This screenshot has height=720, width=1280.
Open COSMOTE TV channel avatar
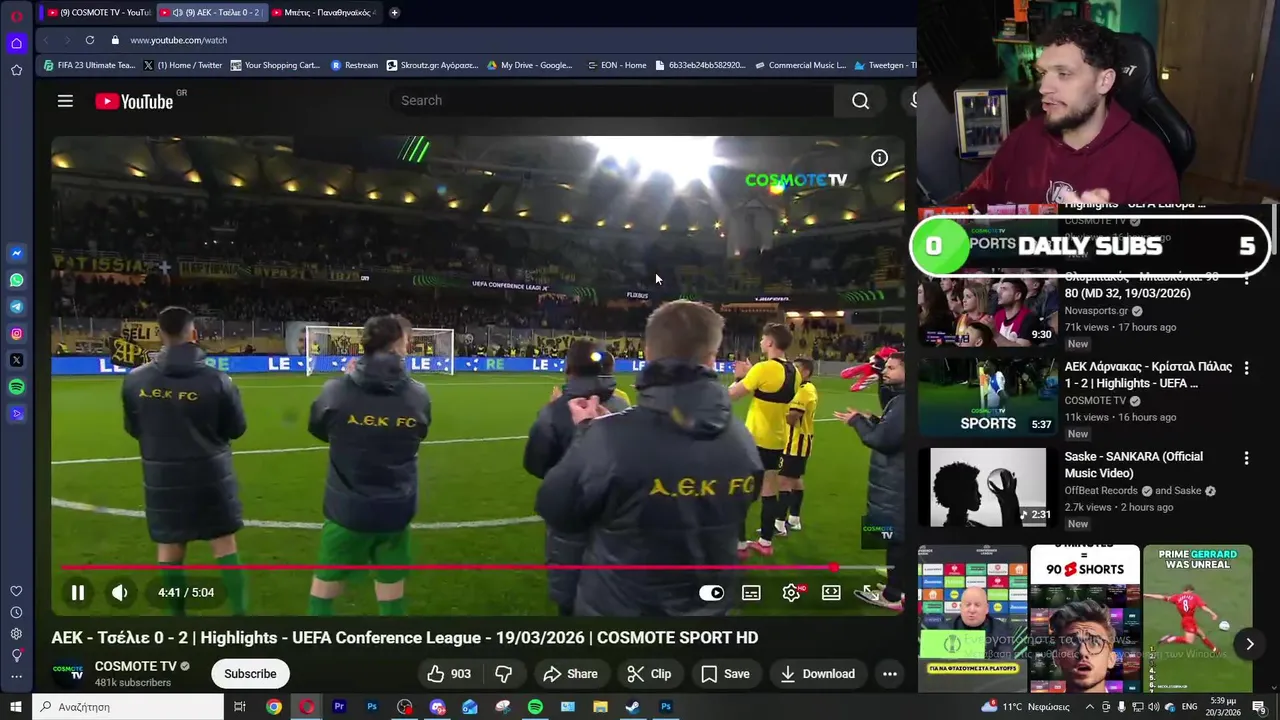point(68,673)
